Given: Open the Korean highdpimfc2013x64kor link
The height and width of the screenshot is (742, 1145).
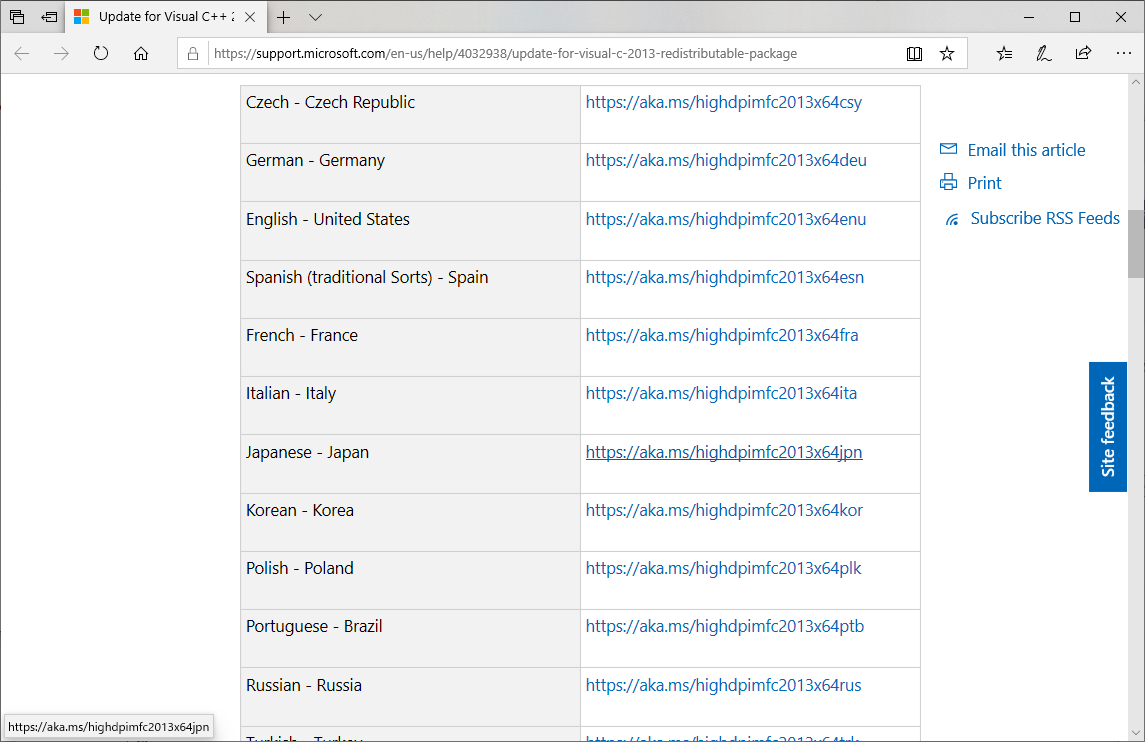Looking at the screenshot, I should click(724, 510).
